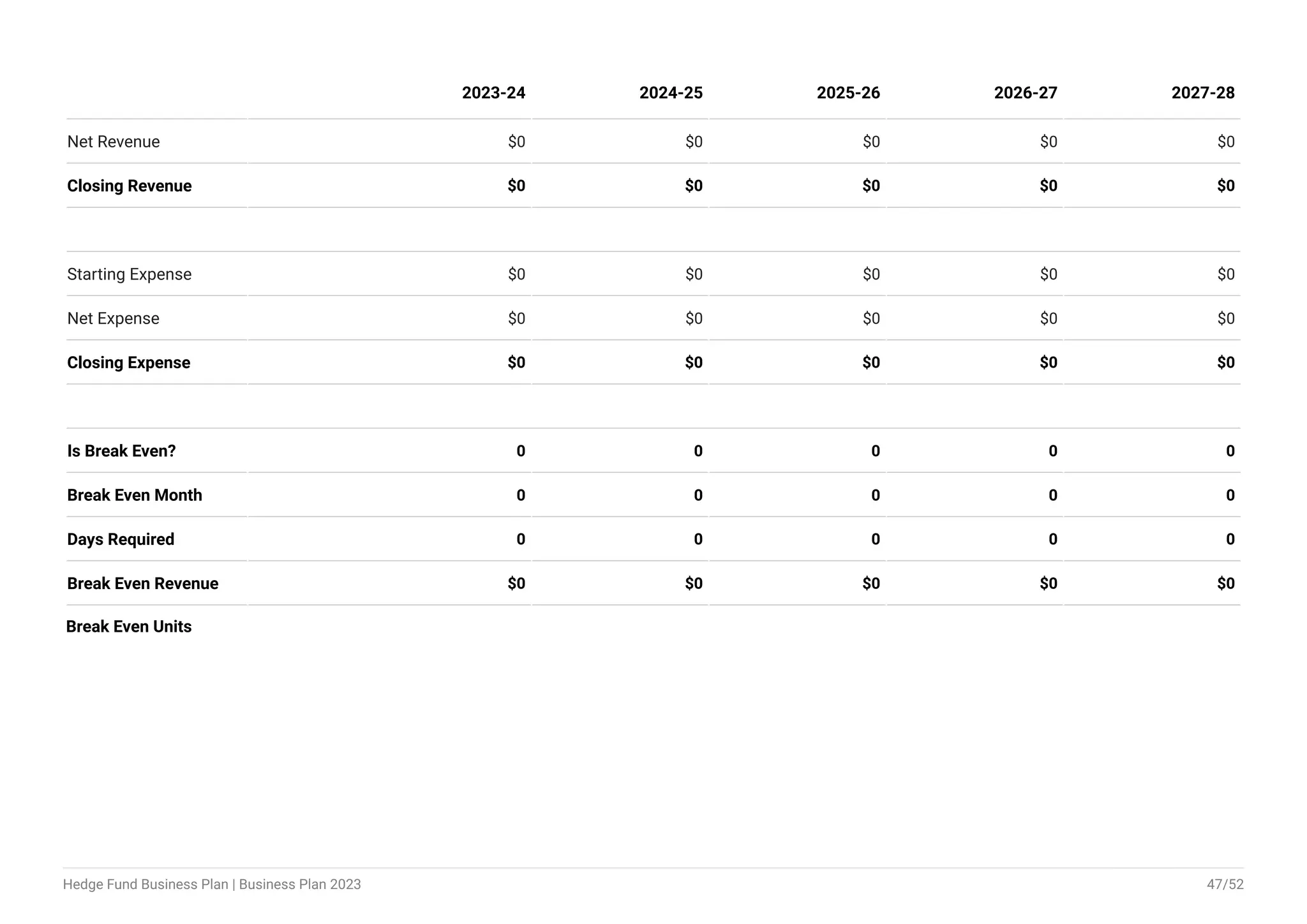The height and width of the screenshot is (924, 1307).
Task: Click Days Required value for 2025-26
Action: pyautogui.click(x=876, y=539)
